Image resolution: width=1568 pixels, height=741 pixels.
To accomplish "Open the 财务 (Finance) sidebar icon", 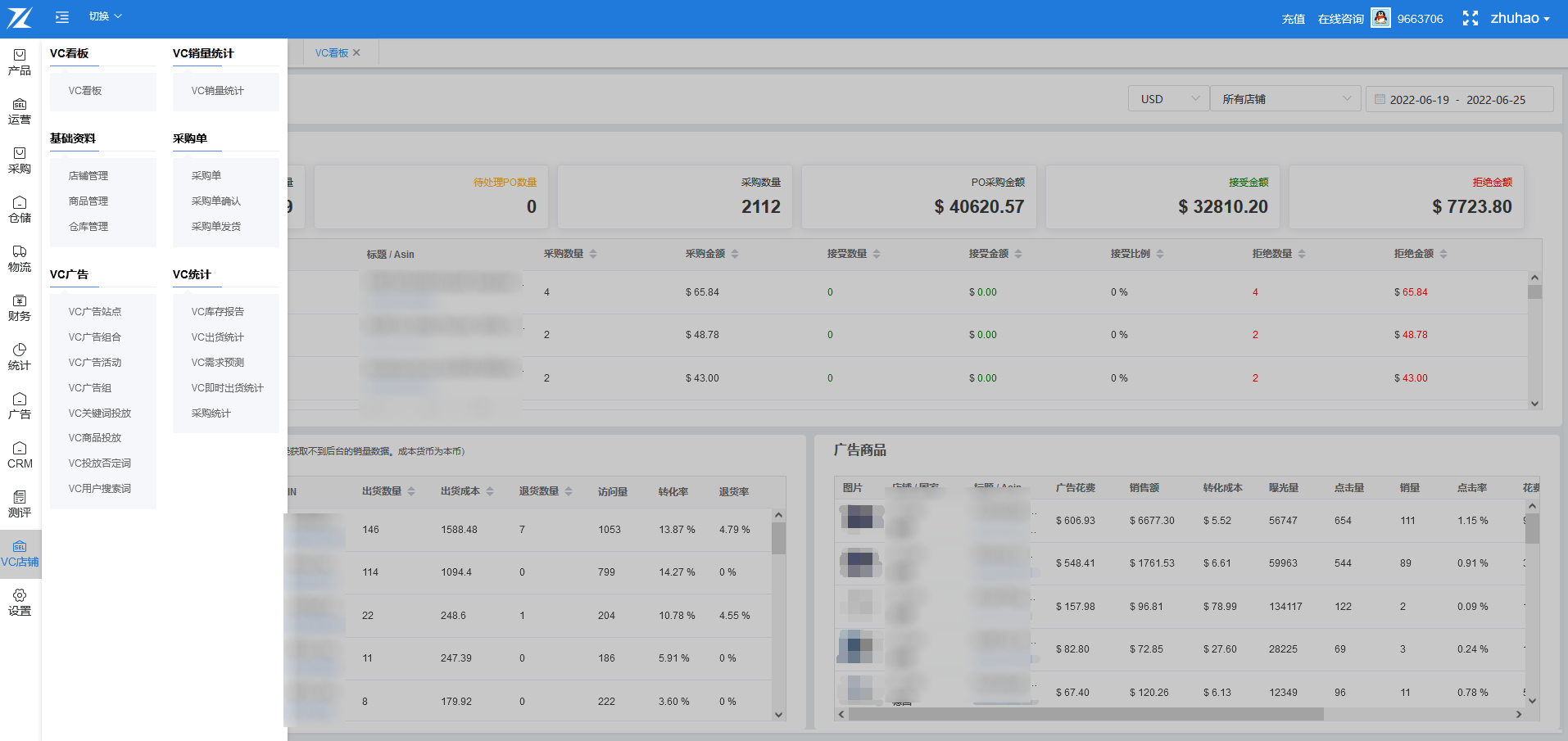I will coord(20,308).
